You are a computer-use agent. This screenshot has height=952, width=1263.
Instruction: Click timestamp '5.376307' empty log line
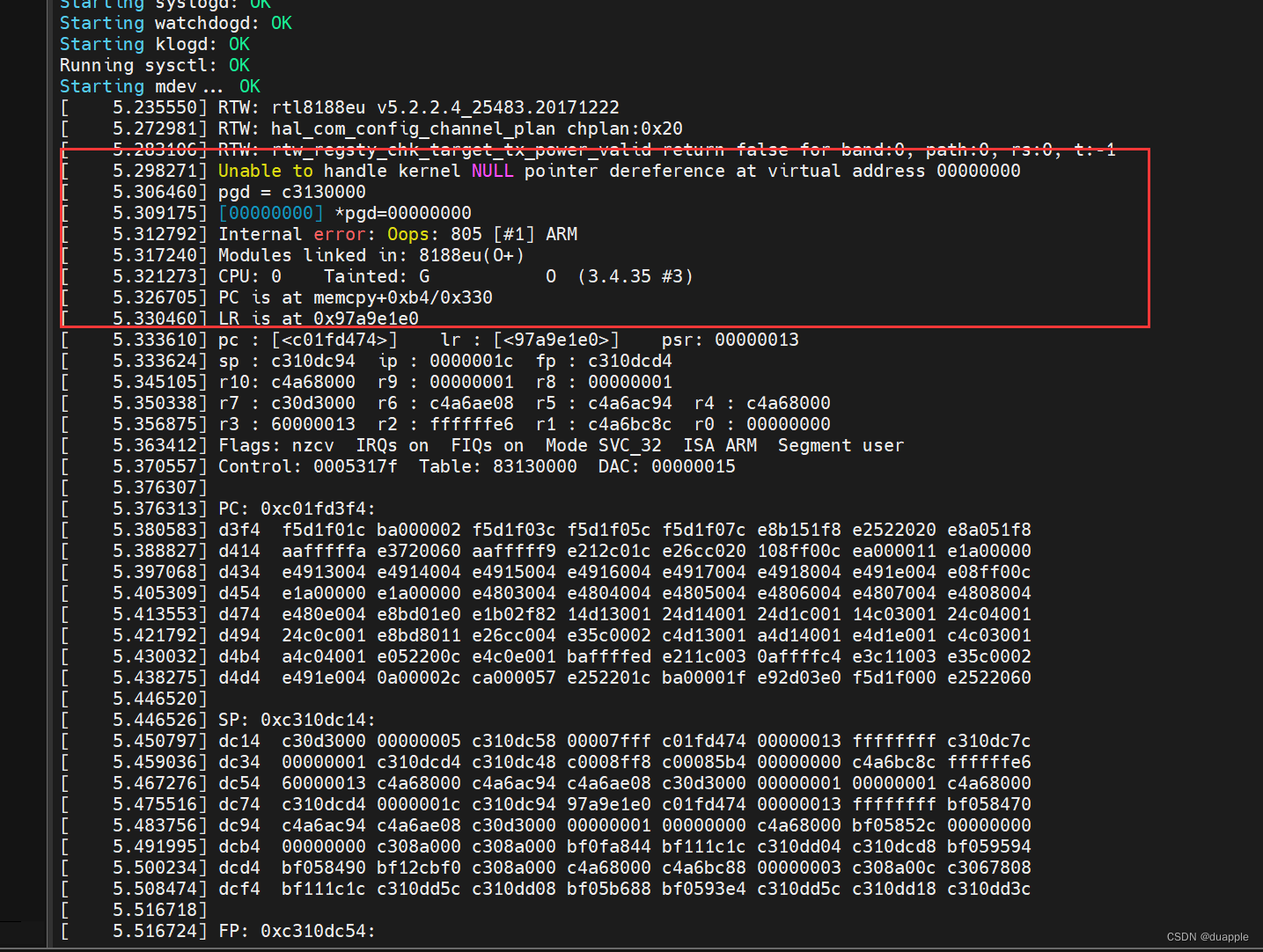[x=134, y=487]
